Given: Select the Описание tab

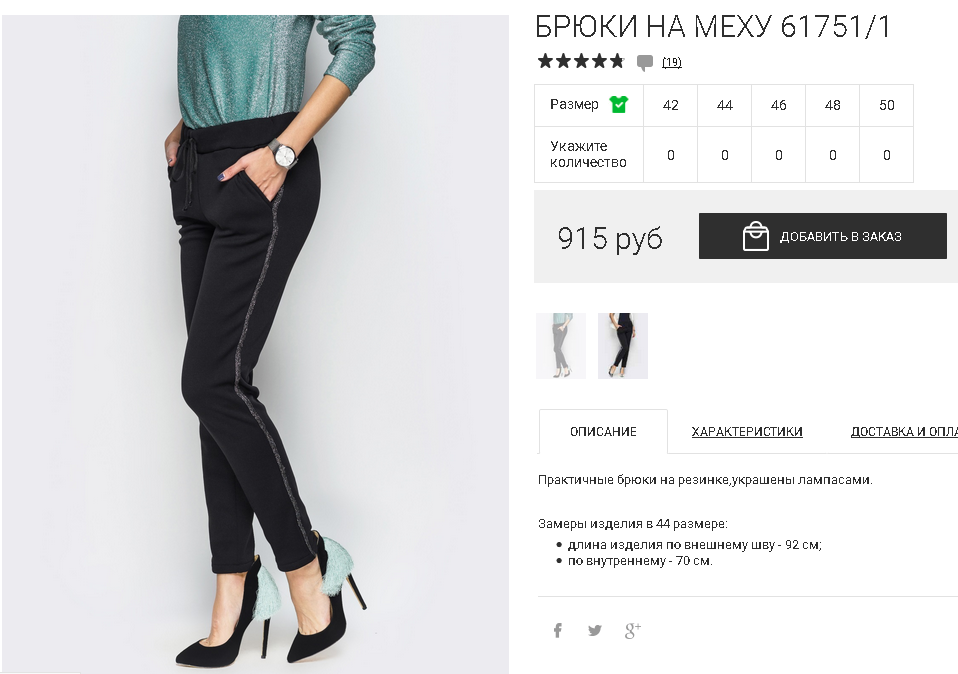Looking at the screenshot, I should tap(603, 431).
